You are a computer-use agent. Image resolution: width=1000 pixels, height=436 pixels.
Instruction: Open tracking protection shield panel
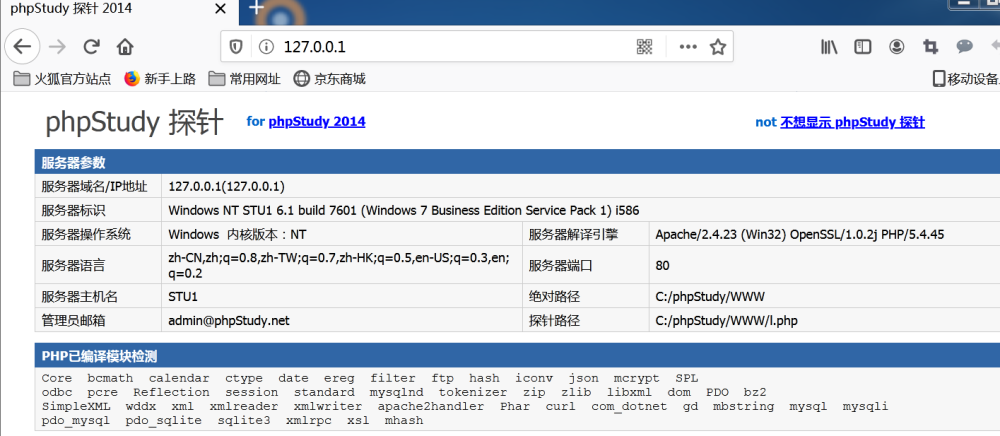click(236, 47)
